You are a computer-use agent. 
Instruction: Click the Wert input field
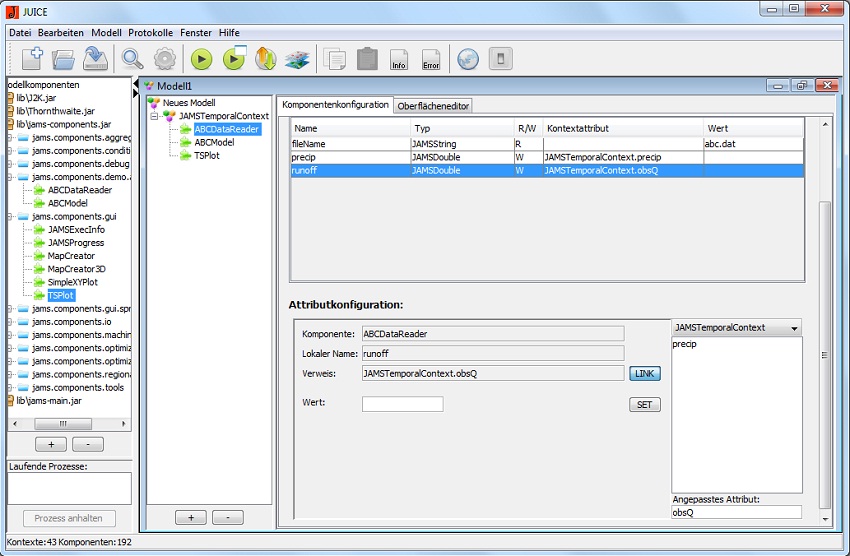[x=402, y=404]
